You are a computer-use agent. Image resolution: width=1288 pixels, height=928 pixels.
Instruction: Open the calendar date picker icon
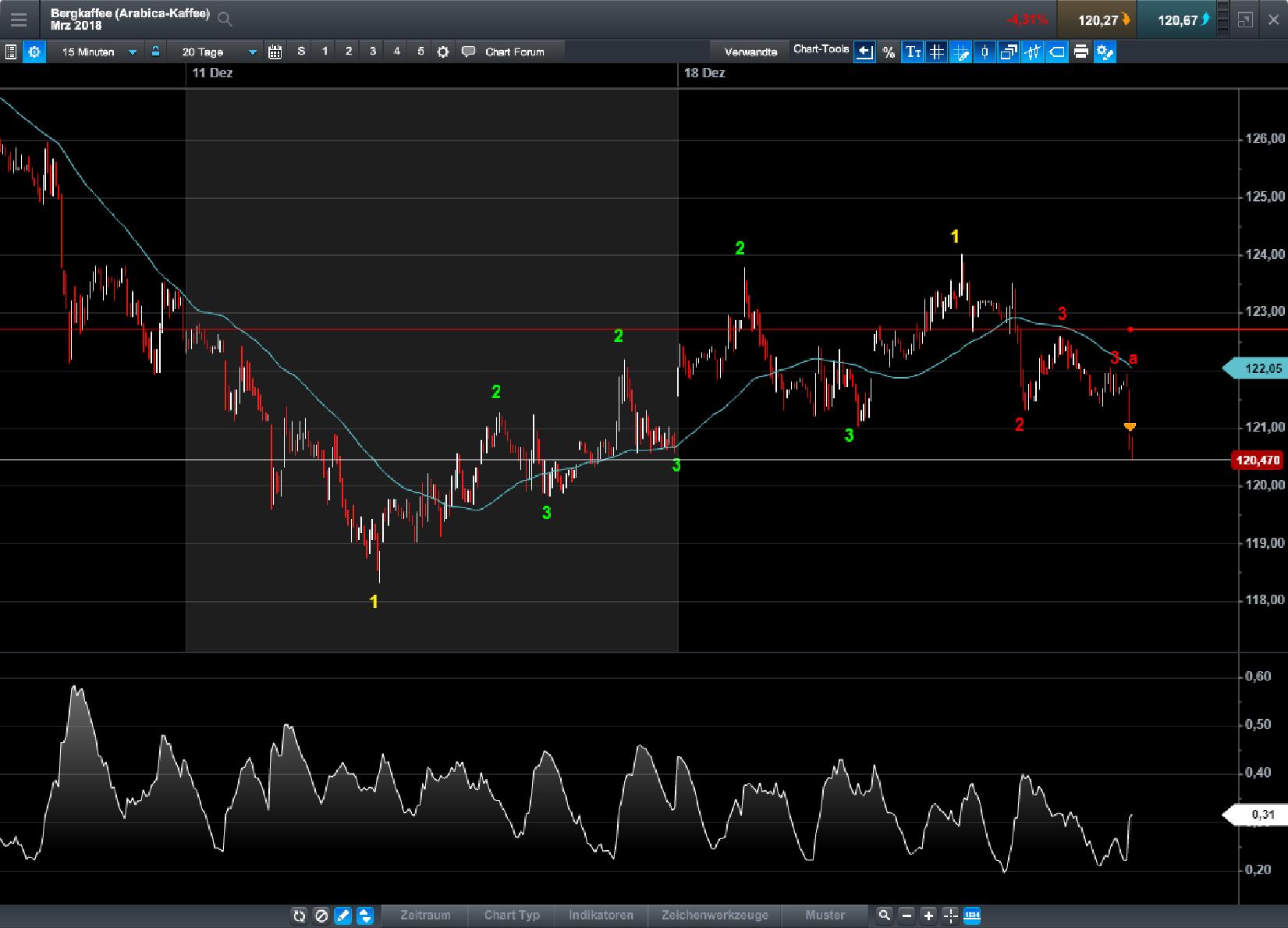pyautogui.click(x=275, y=52)
